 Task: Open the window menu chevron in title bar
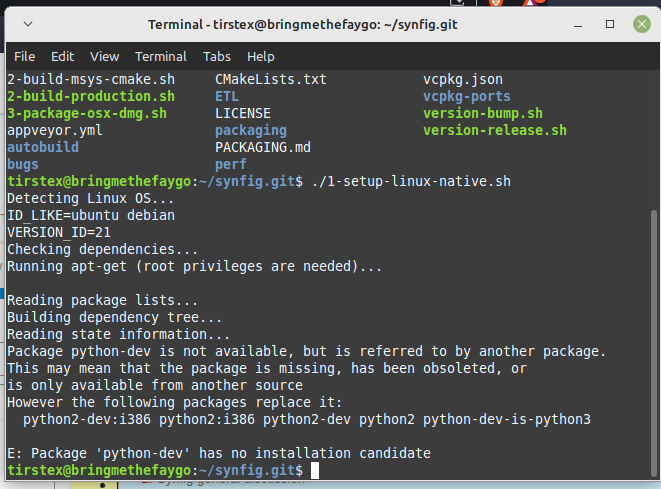pyautogui.click(x=27, y=23)
